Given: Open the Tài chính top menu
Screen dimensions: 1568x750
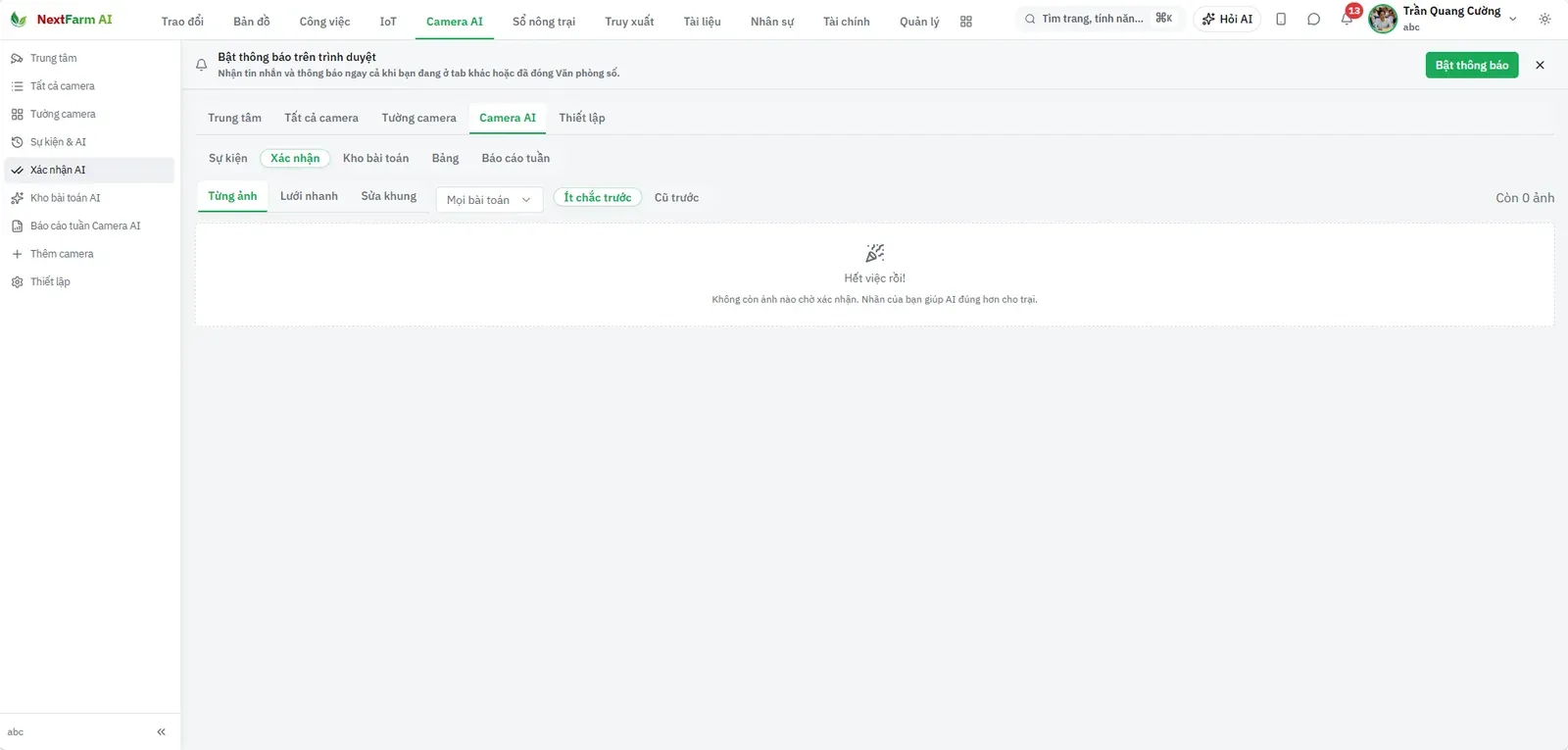Looking at the screenshot, I should [x=847, y=22].
